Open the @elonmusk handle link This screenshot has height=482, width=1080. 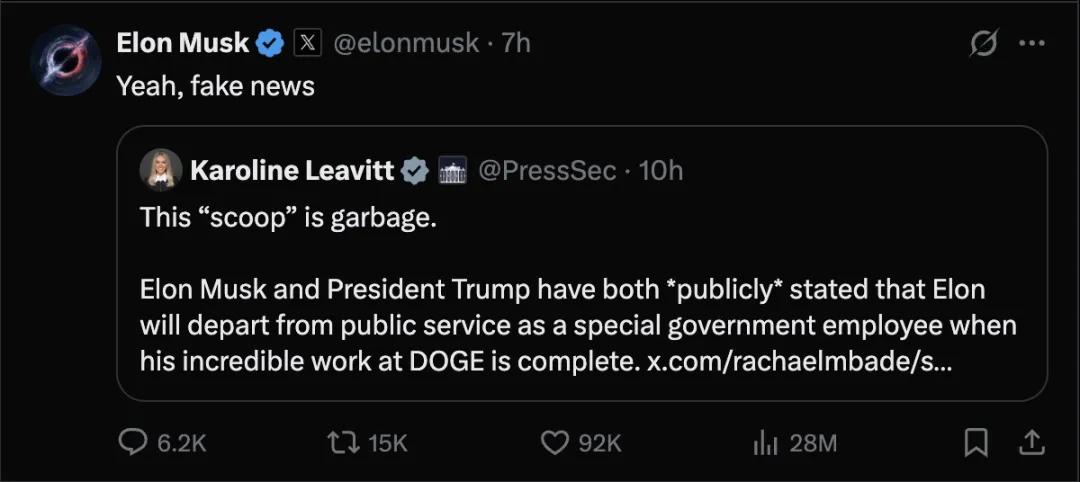pyautogui.click(x=406, y=44)
